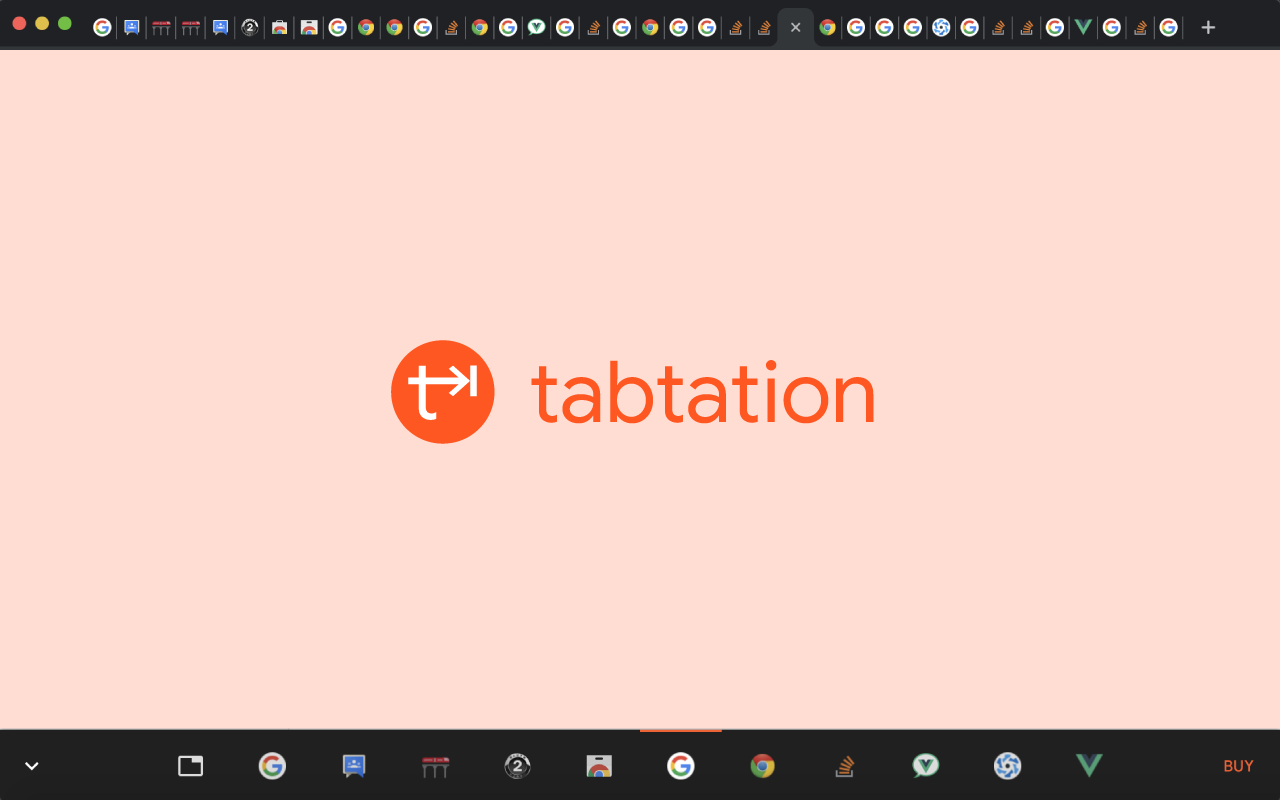The width and height of the screenshot is (1280, 800).
Task: Click the Chrome Web Store favicon
Action: point(599,766)
